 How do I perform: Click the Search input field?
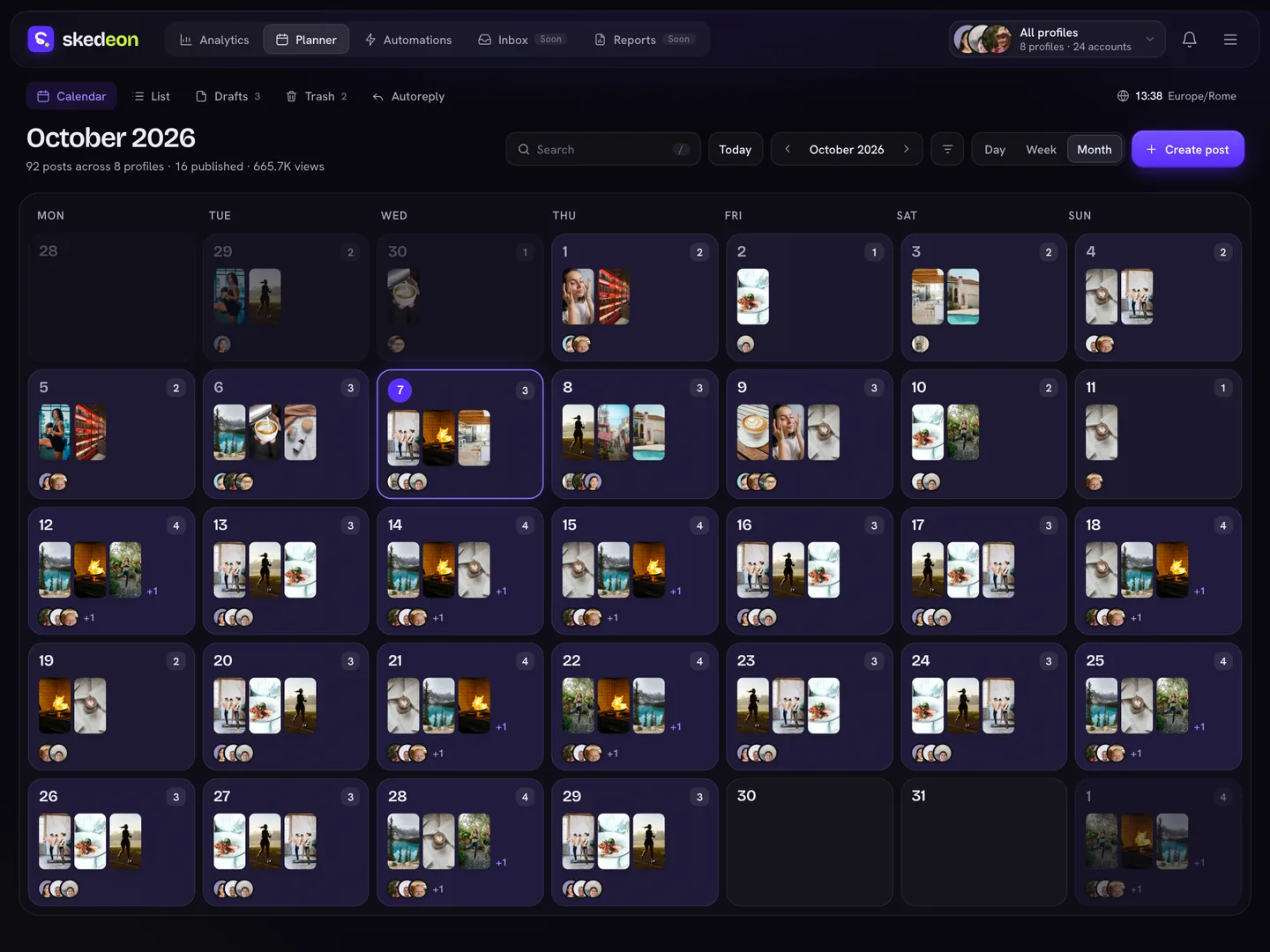click(603, 149)
